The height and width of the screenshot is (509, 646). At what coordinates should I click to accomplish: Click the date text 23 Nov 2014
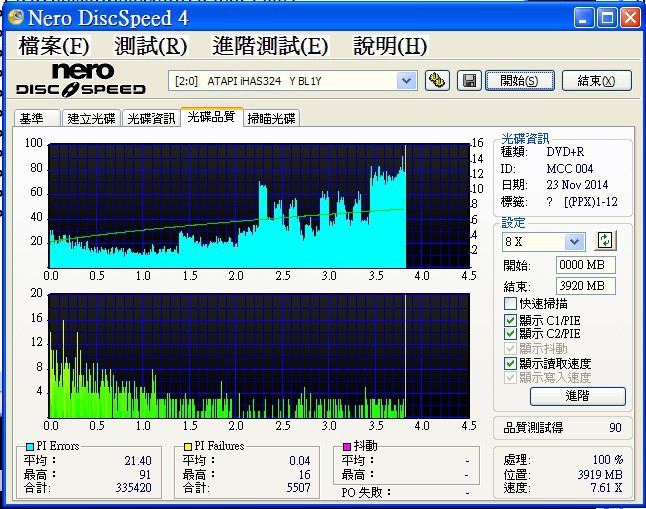[577, 185]
